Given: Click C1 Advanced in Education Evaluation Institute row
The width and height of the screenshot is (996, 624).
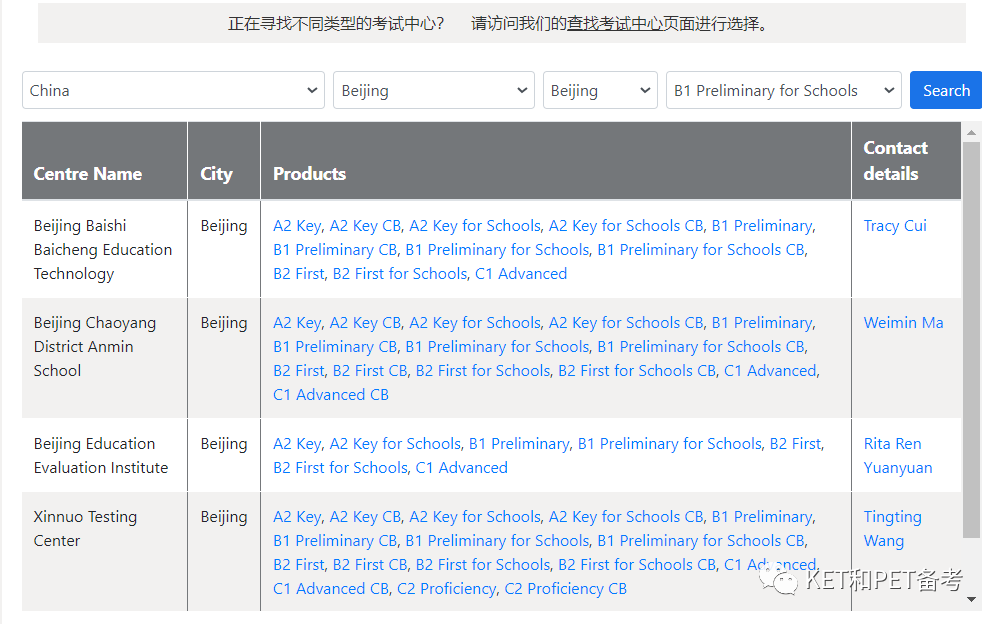Looking at the screenshot, I should tap(461, 468).
